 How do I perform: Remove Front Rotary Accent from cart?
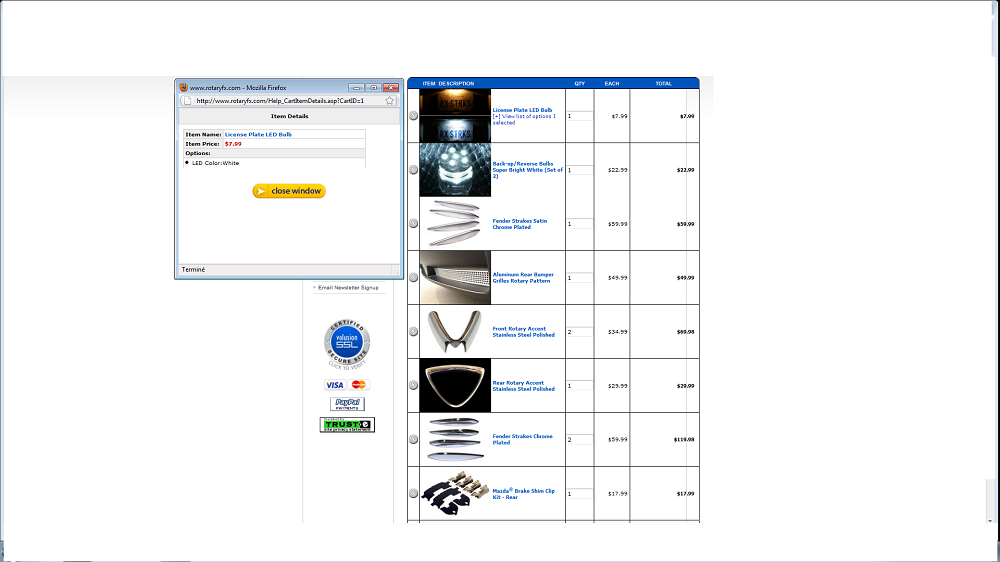[413, 331]
